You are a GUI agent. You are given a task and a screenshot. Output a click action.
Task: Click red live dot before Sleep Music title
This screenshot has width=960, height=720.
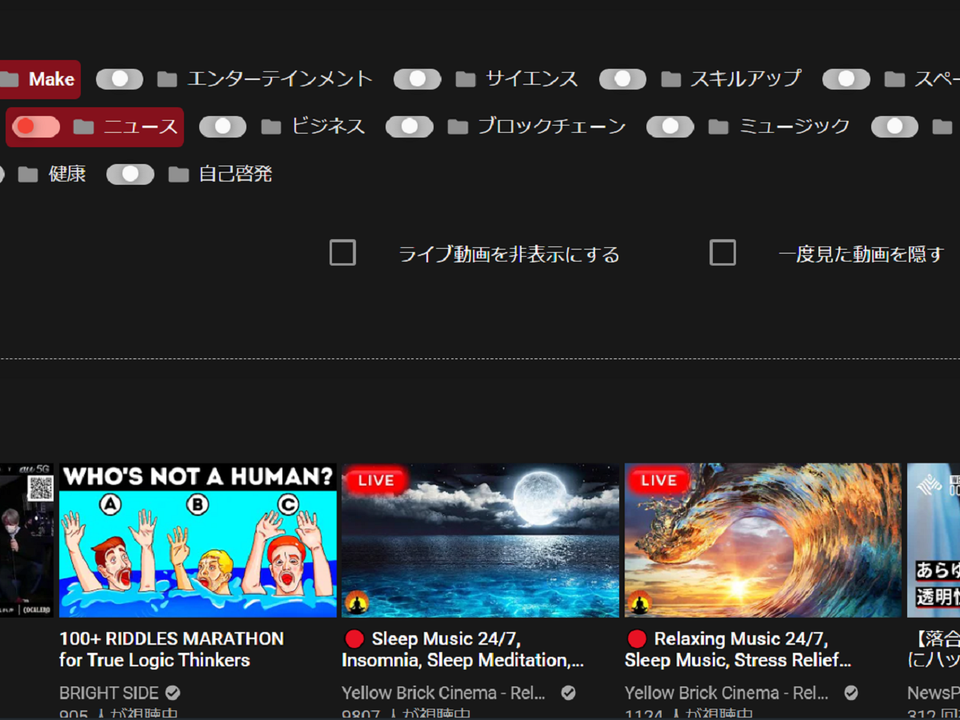354,639
